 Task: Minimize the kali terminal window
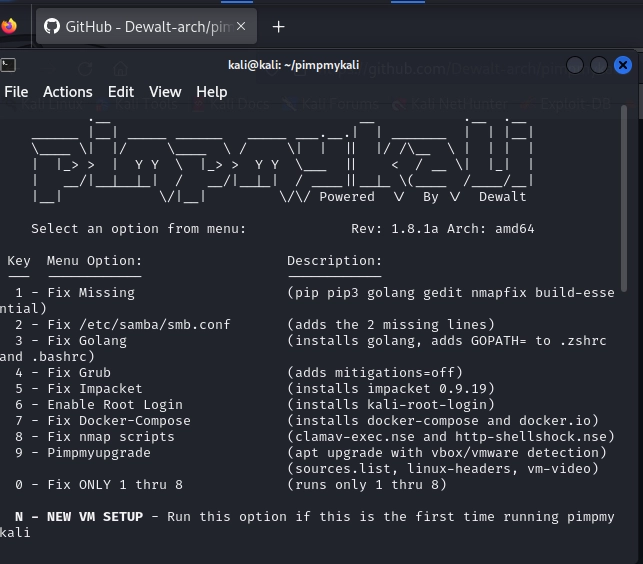coord(575,65)
